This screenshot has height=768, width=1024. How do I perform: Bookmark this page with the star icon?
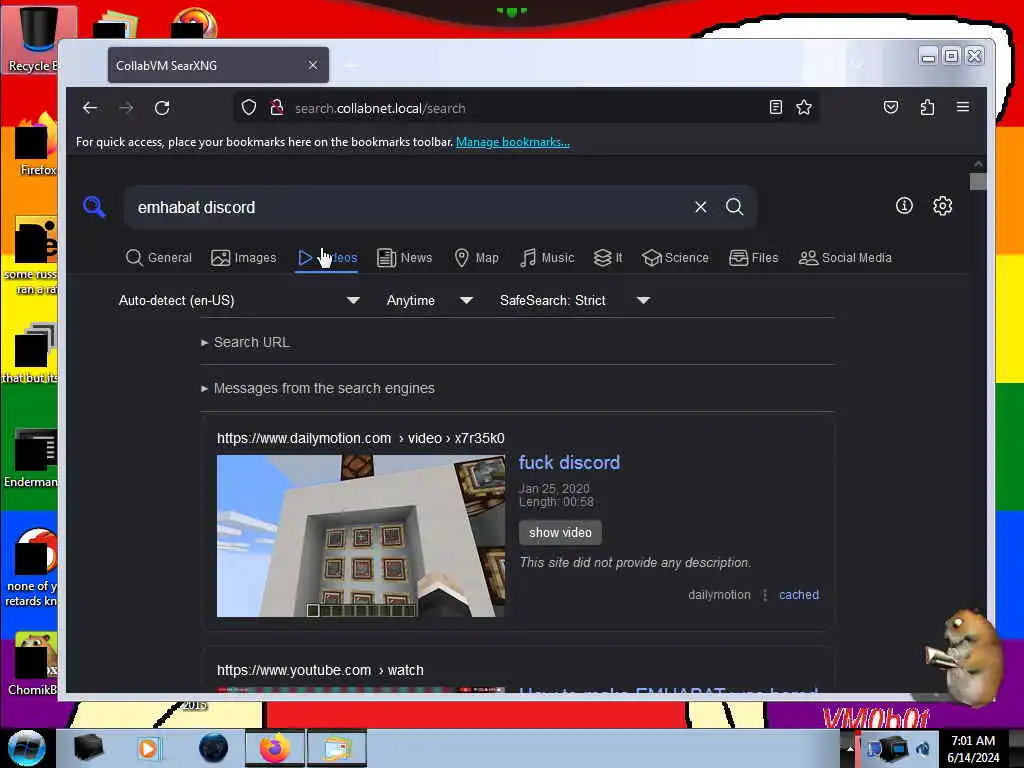click(804, 108)
